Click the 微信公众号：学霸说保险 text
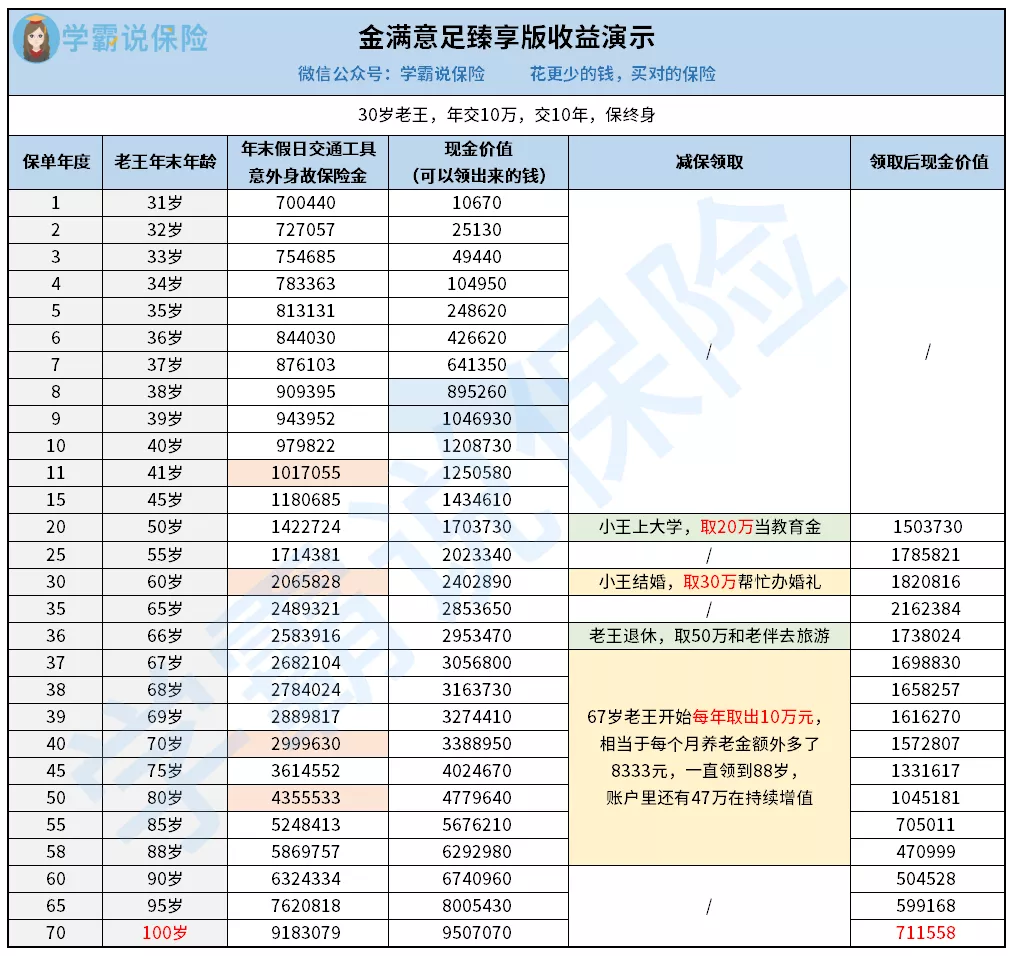 coord(392,74)
